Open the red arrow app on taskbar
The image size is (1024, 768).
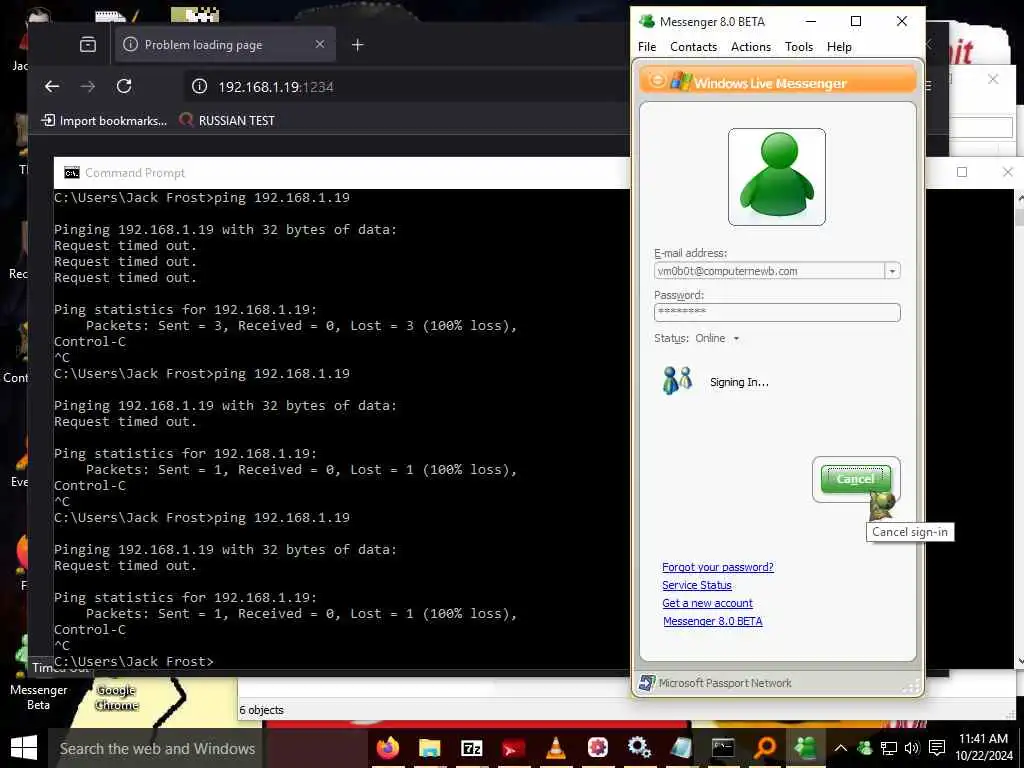tap(513, 748)
